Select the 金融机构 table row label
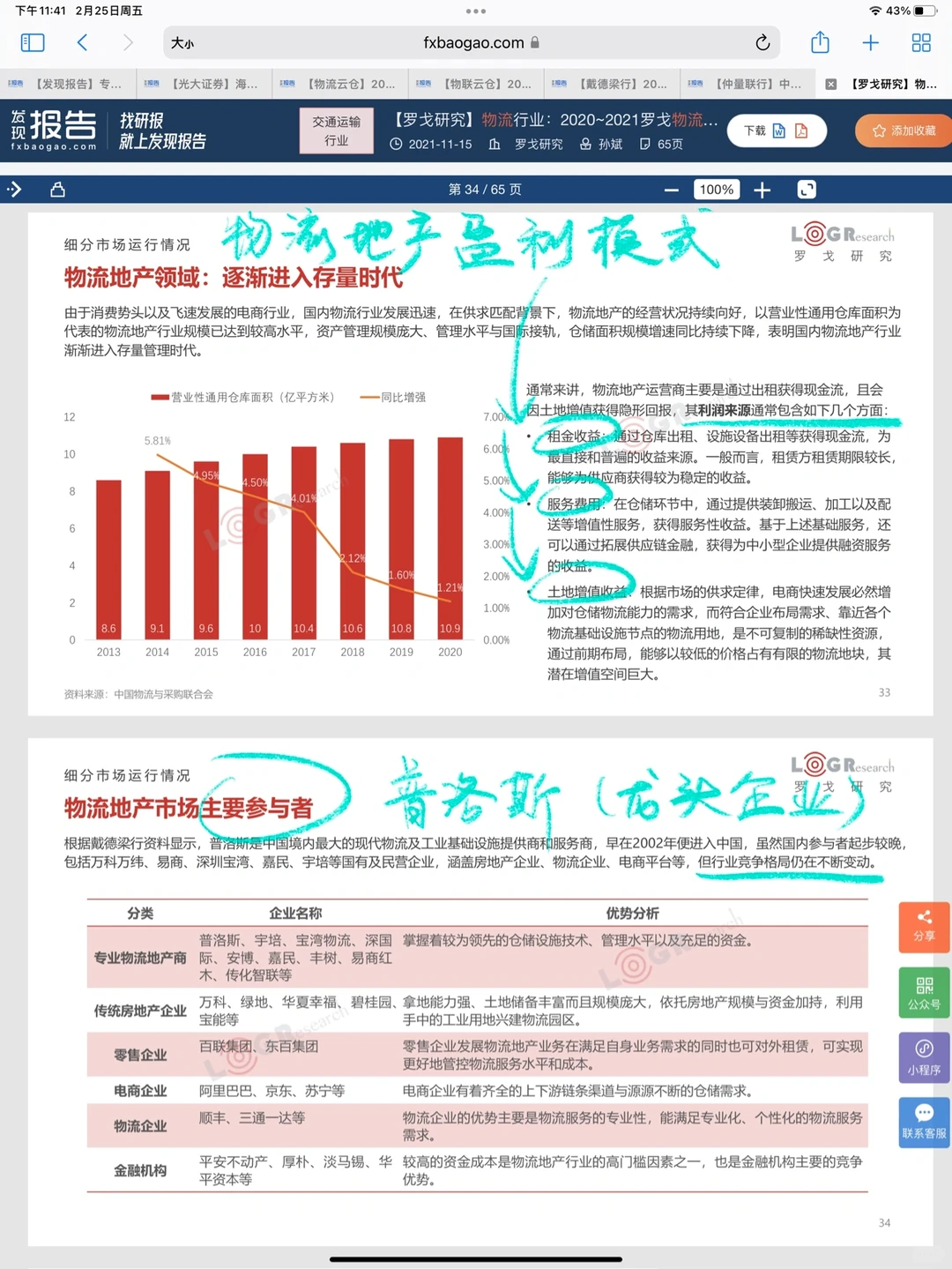 pyautogui.click(x=140, y=1170)
